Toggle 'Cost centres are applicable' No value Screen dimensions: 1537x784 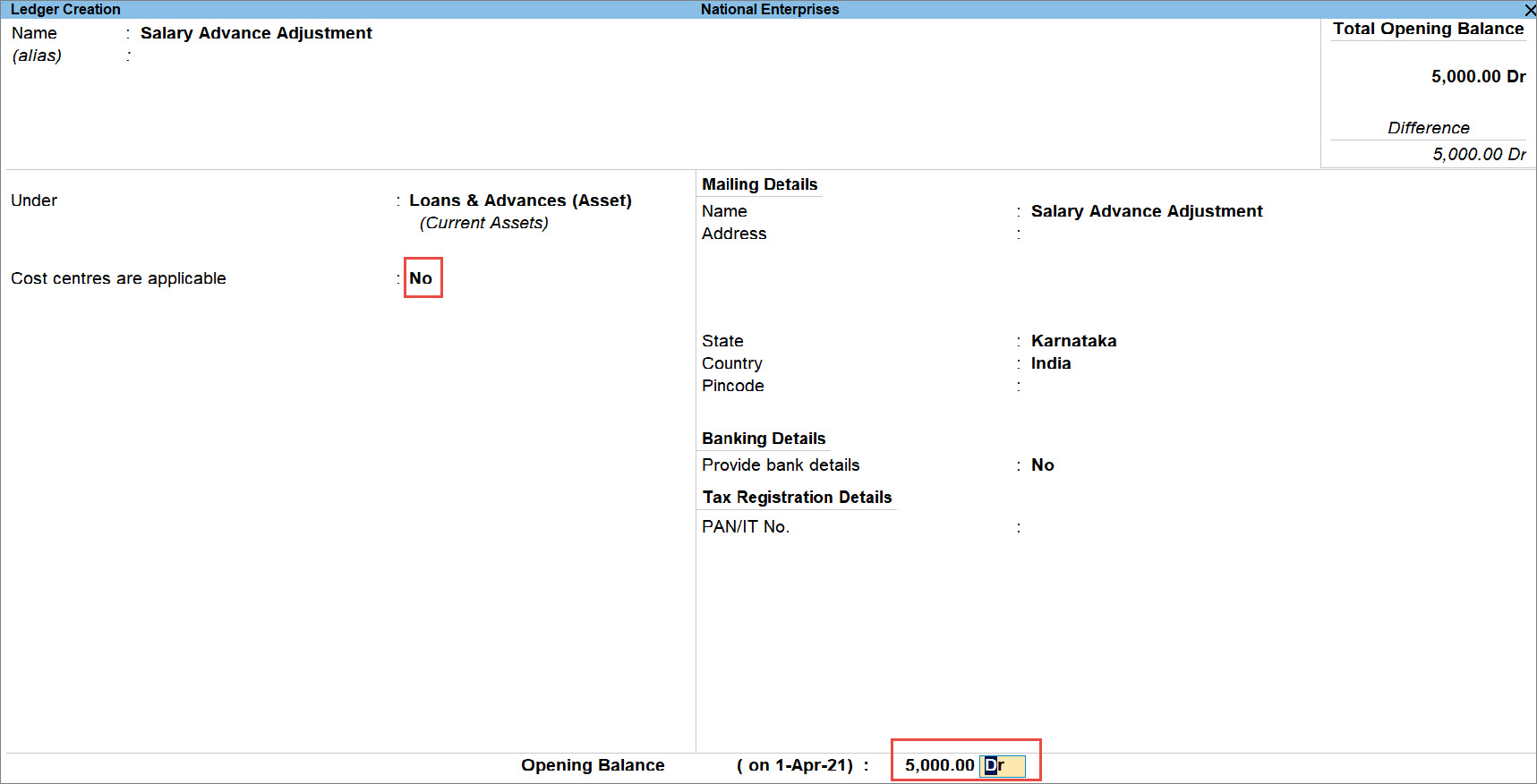pos(421,278)
